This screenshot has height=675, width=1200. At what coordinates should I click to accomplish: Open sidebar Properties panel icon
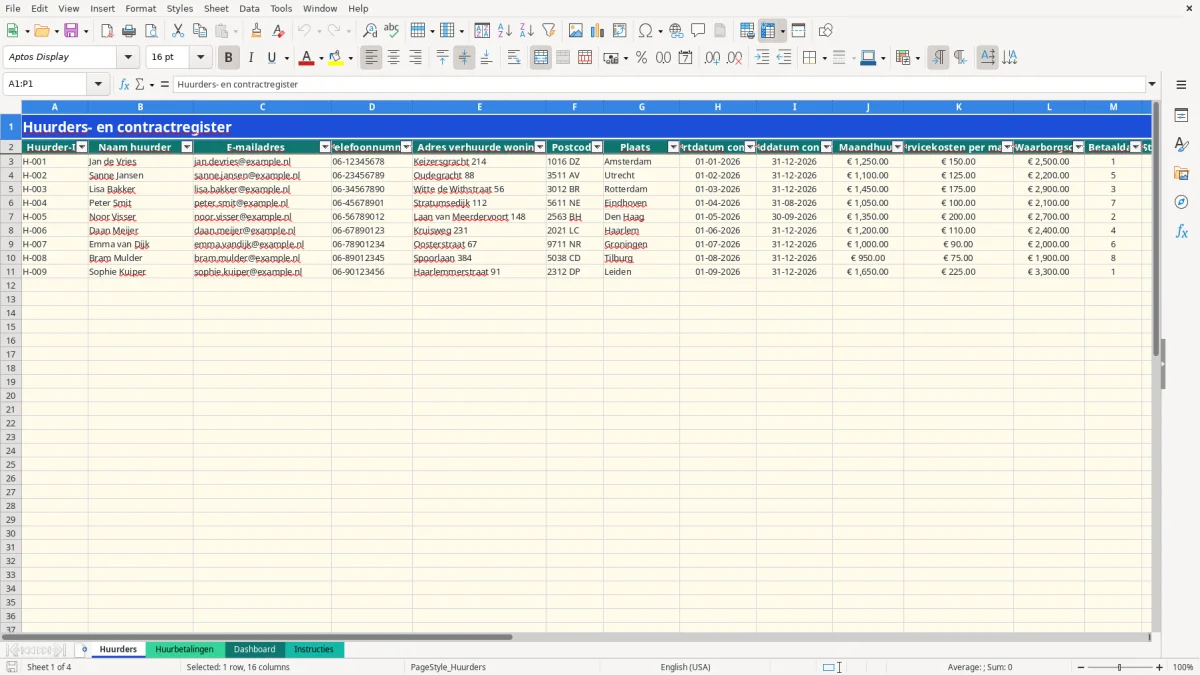click(x=1181, y=116)
